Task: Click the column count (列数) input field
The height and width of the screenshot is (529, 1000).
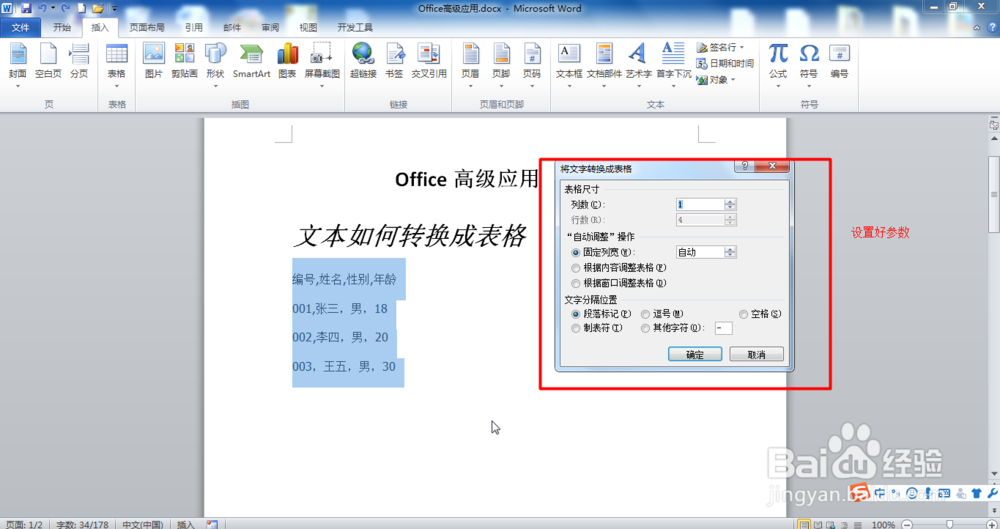Action: pyautogui.click(x=700, y=205)
